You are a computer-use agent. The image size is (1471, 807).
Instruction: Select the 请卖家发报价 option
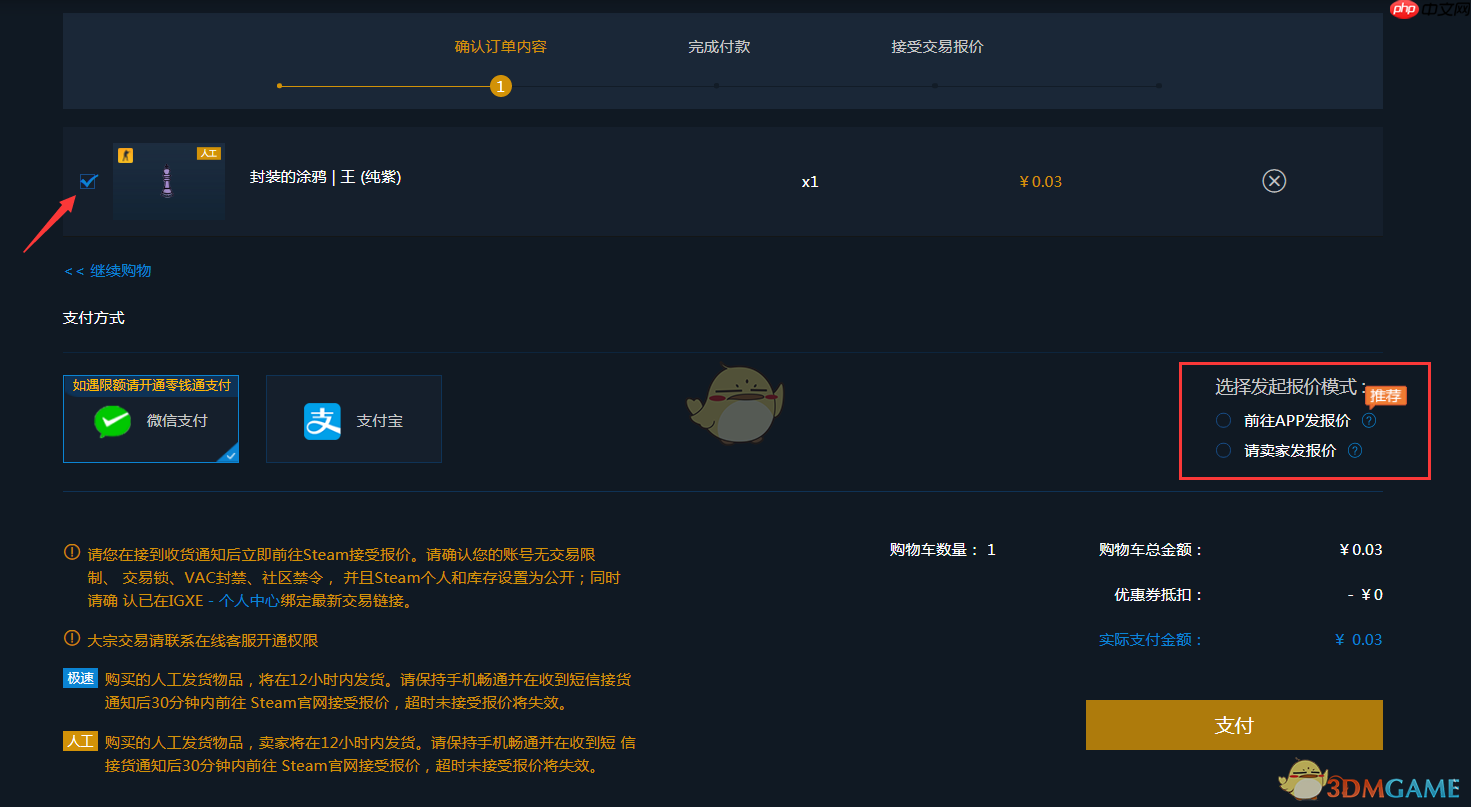click(1223, 450)
